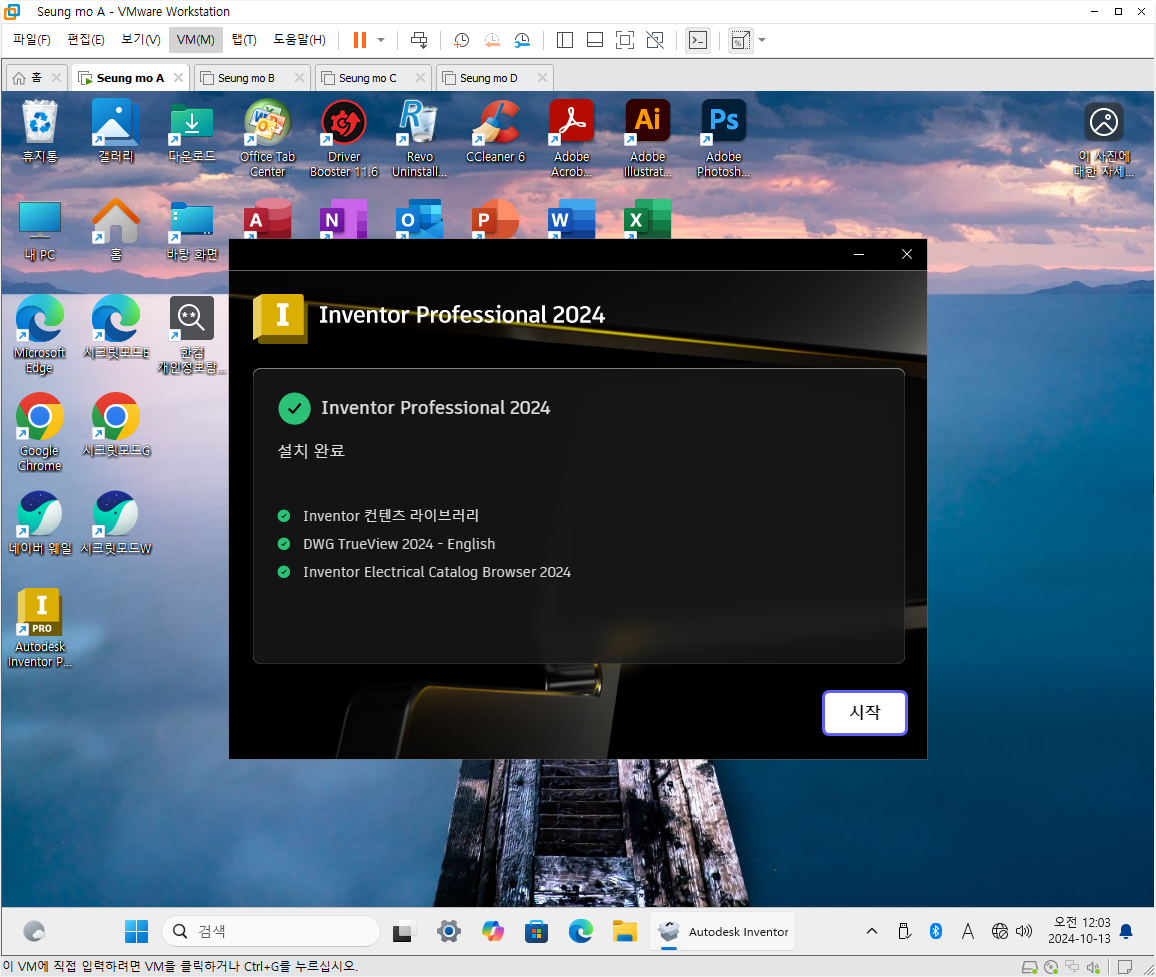Open the 바탕 화면 folder icon
Image resolution: width=1156 pixels, height=977 pixels.
(192, 230)
